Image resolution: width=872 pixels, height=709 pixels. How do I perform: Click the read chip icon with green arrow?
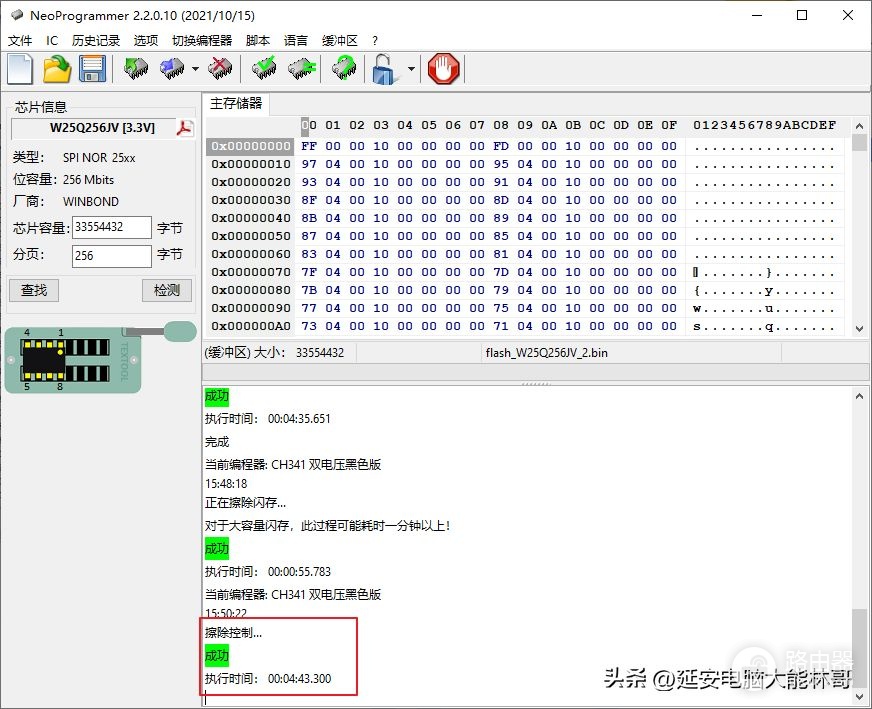pyautogui.click(x=136, y=69)
